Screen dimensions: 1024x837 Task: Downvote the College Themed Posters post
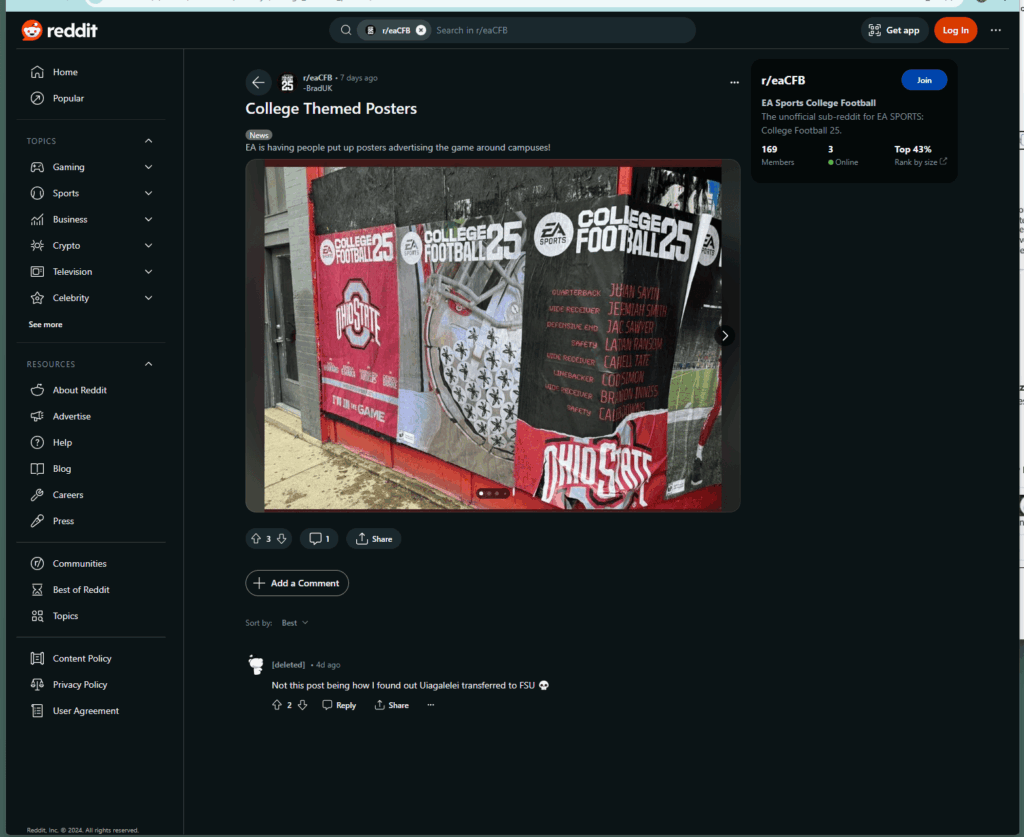(282, 539)
